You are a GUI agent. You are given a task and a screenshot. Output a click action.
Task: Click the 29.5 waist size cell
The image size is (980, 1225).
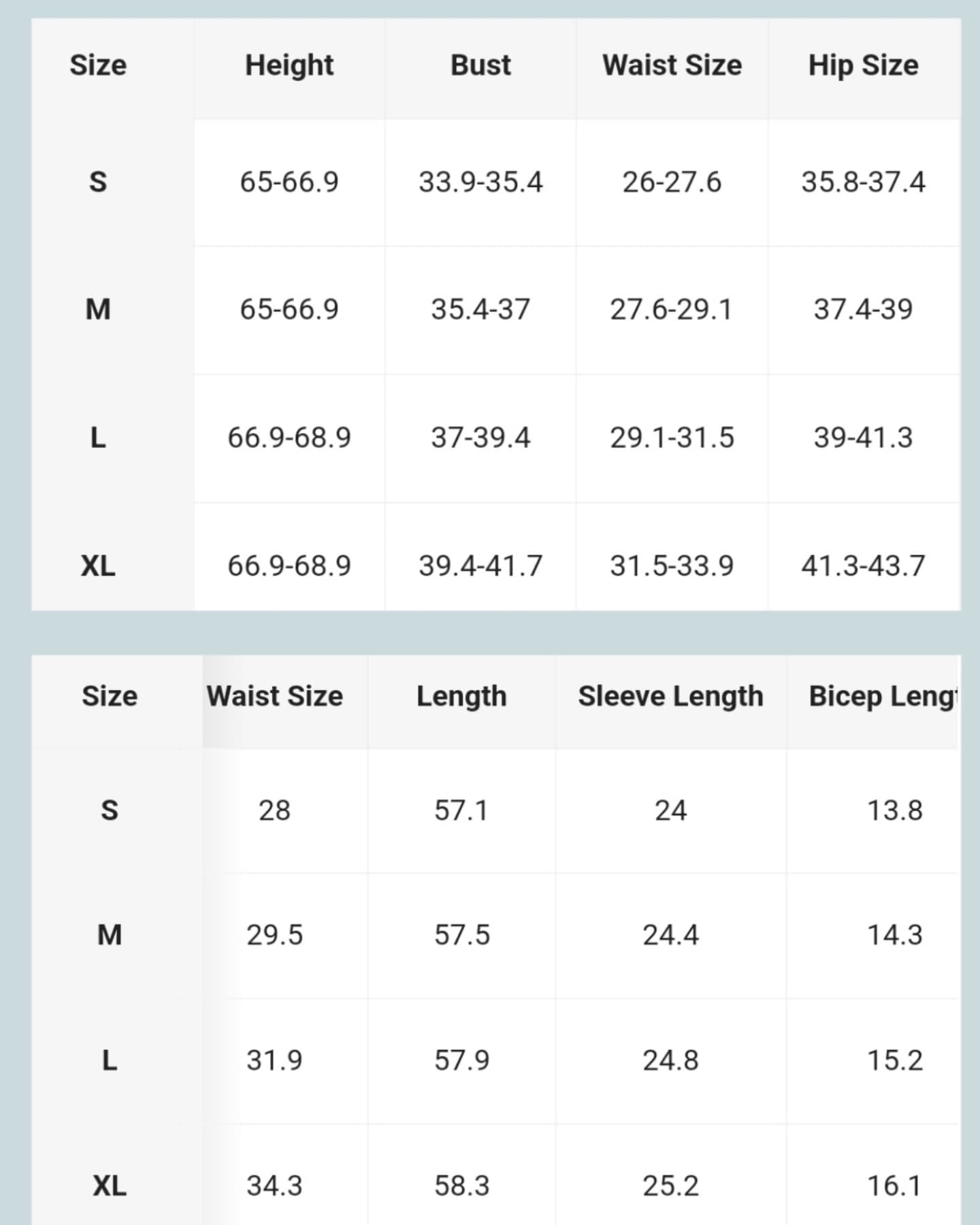(274, 935)
